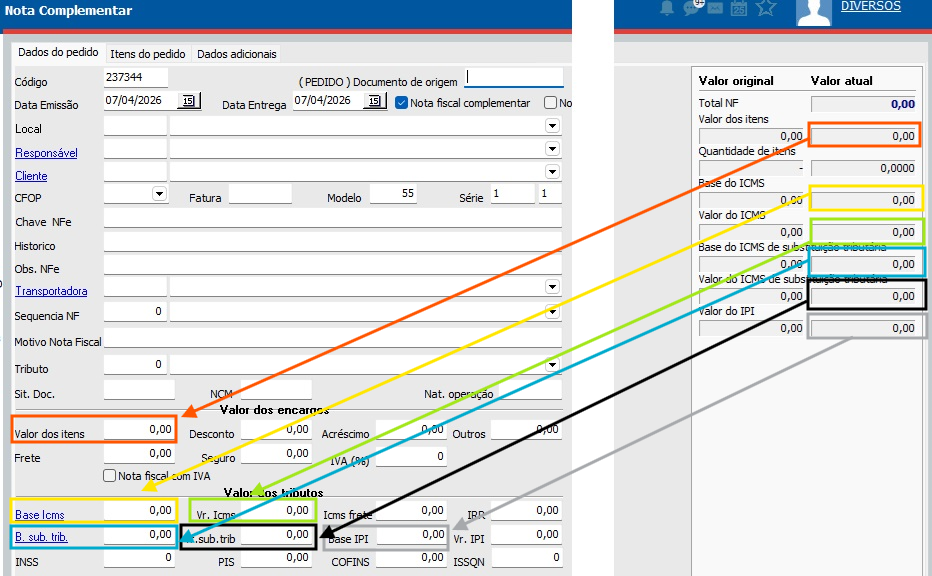Open the chat messages icon
The height and width of the screenshot is (576, 932).
click(x=691, y=8)
